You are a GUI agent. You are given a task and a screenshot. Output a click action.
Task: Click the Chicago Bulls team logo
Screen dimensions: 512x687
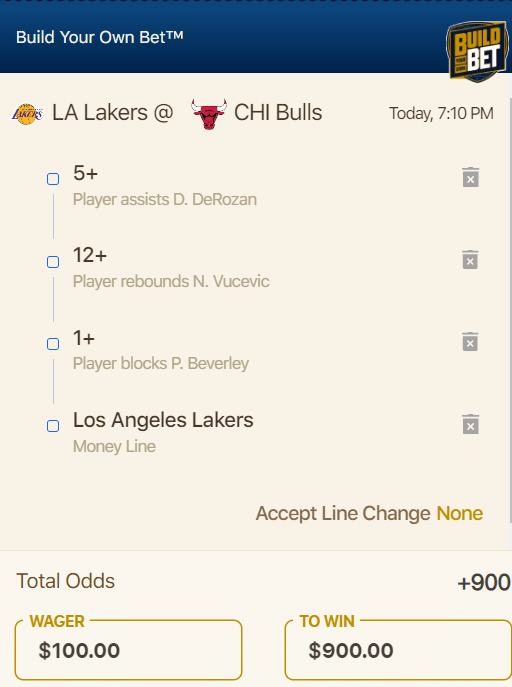tap(209, 114)
